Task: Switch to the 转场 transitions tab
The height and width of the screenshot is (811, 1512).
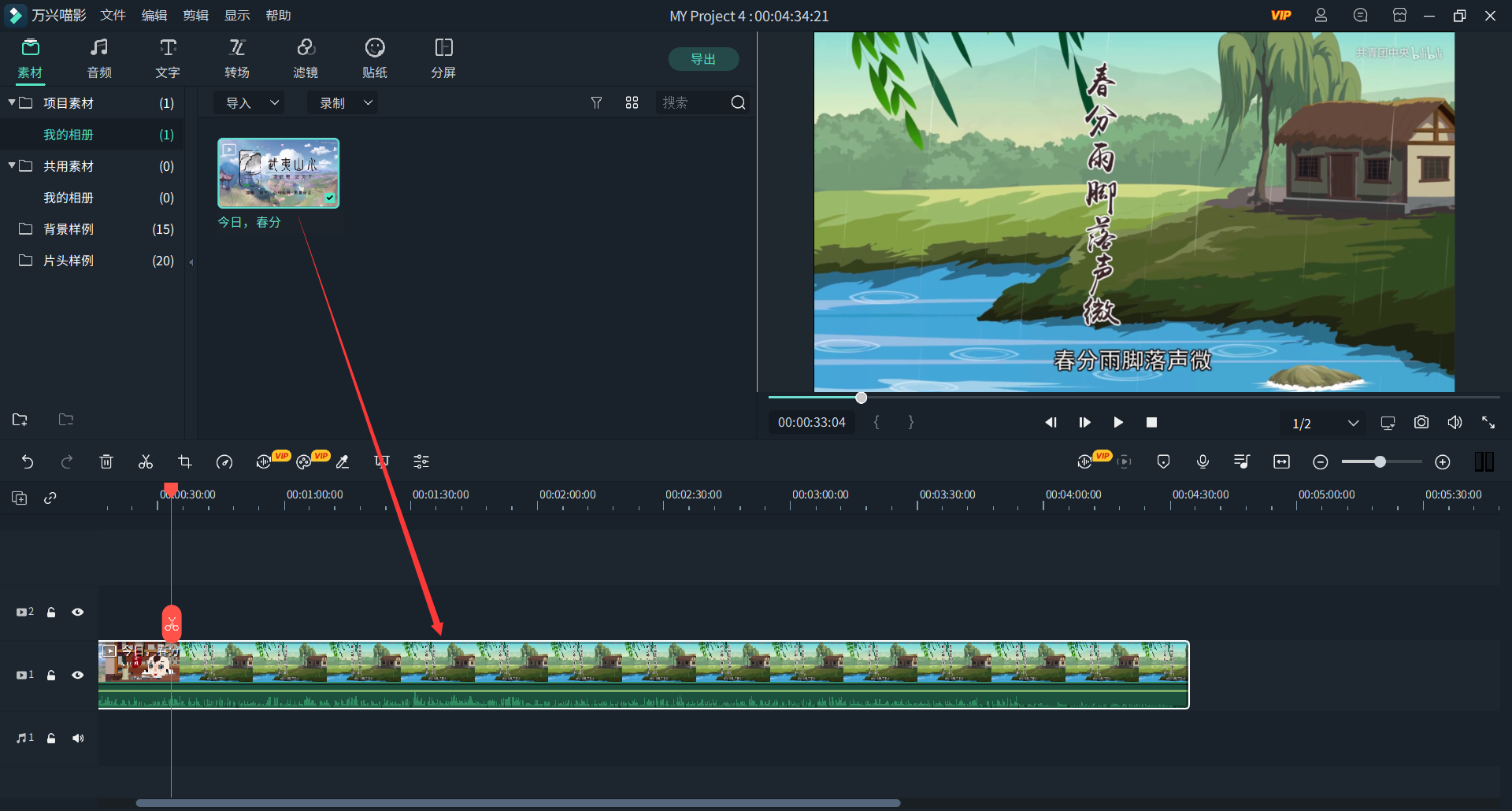Action: [236, 58]
